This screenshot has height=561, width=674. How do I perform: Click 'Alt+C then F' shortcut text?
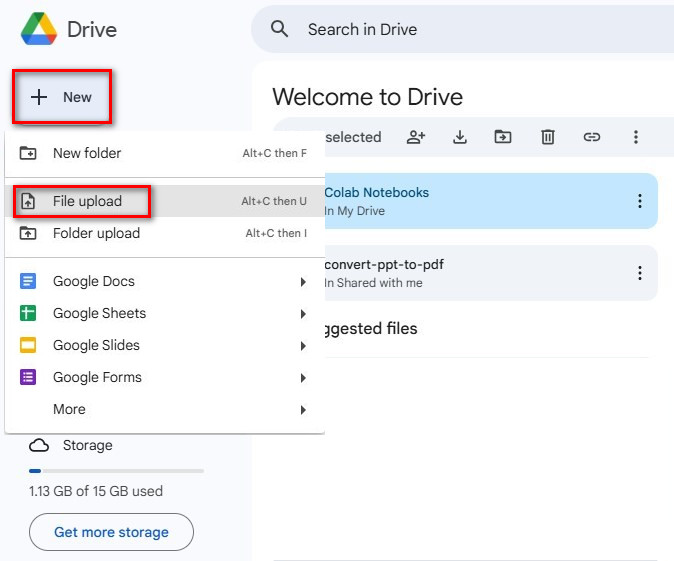pos(275,153)
